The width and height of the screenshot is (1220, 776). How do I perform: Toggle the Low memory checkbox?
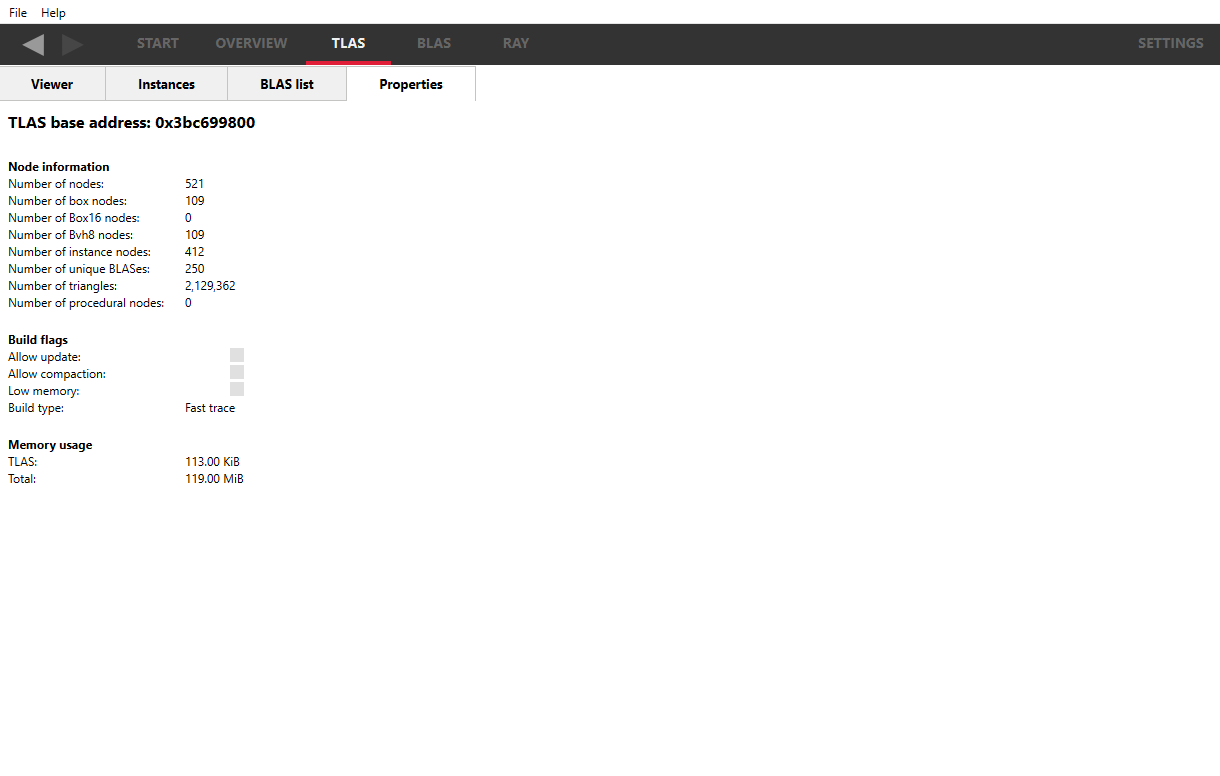(237, 389)
